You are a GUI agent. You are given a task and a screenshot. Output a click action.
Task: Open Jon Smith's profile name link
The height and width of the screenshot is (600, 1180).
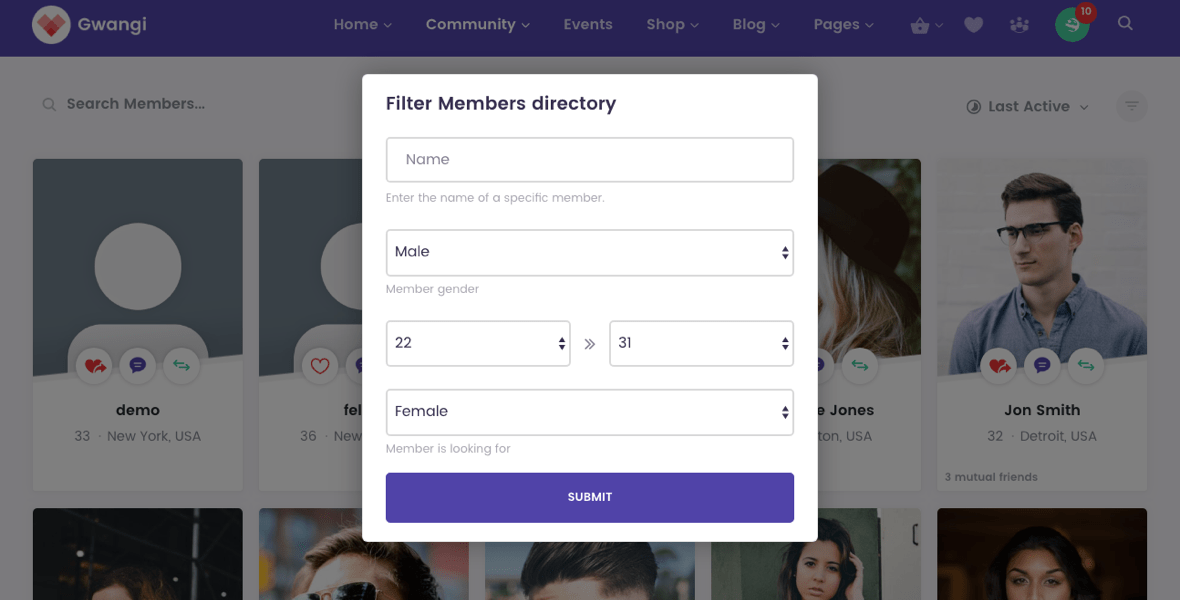tap(1041, 410)
